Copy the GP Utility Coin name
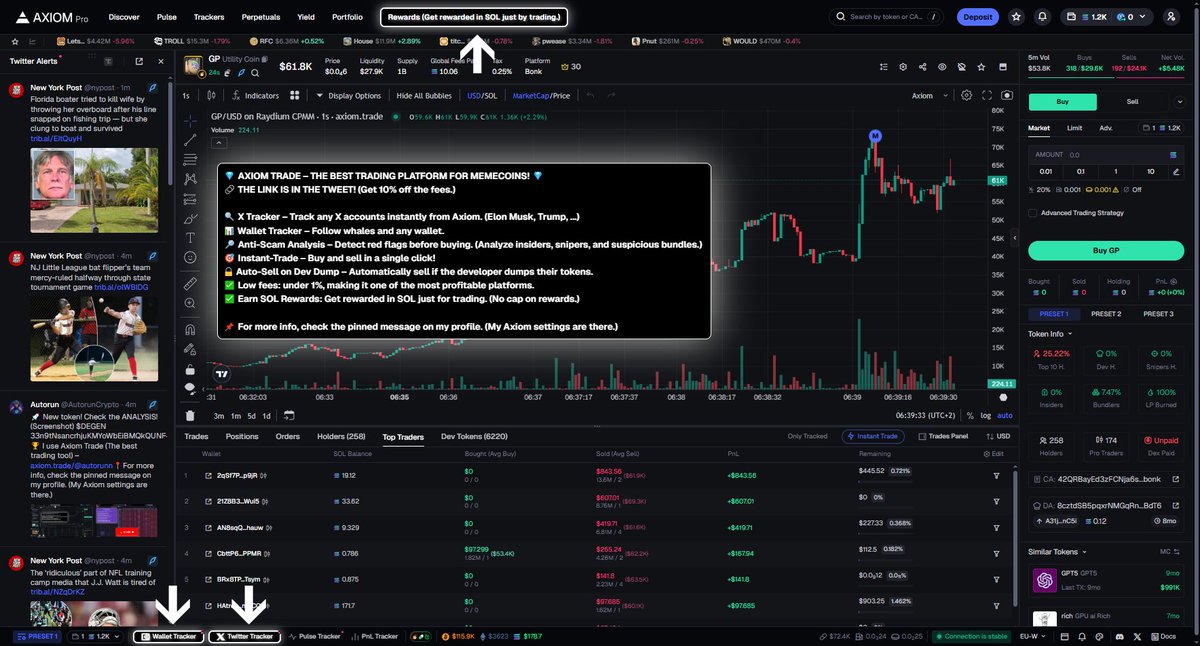 263,60
